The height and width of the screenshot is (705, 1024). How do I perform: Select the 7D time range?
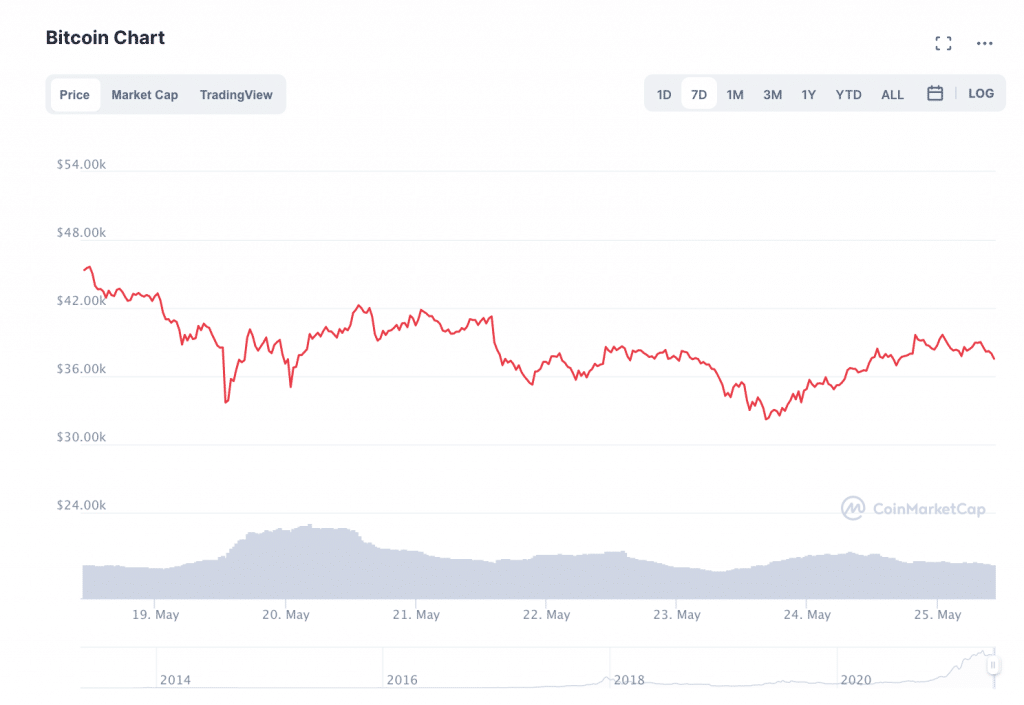click(699, 95)
